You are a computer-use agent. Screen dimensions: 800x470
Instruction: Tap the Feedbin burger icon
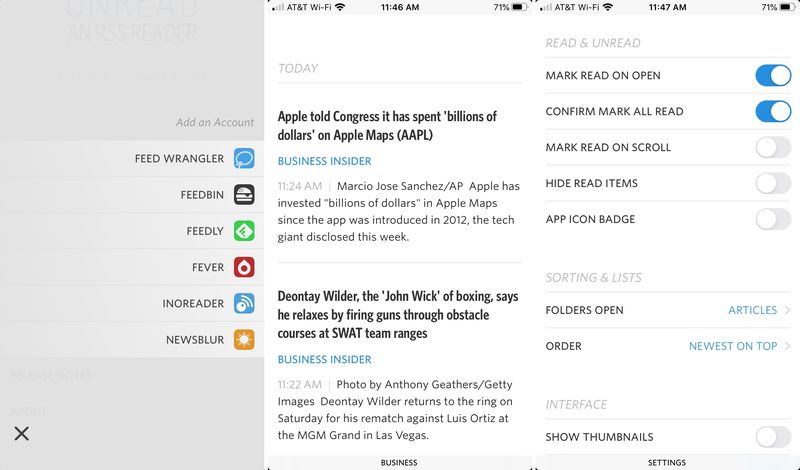click(x=244, y=194)
